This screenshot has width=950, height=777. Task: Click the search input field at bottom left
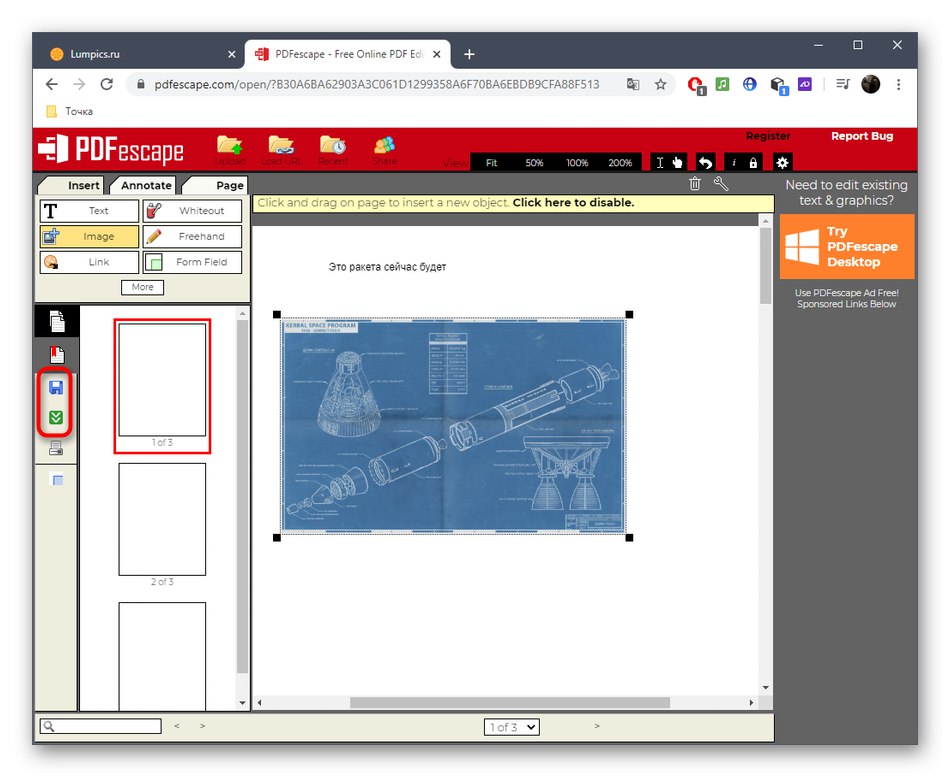pyautogui.click(x=100, y=725)
